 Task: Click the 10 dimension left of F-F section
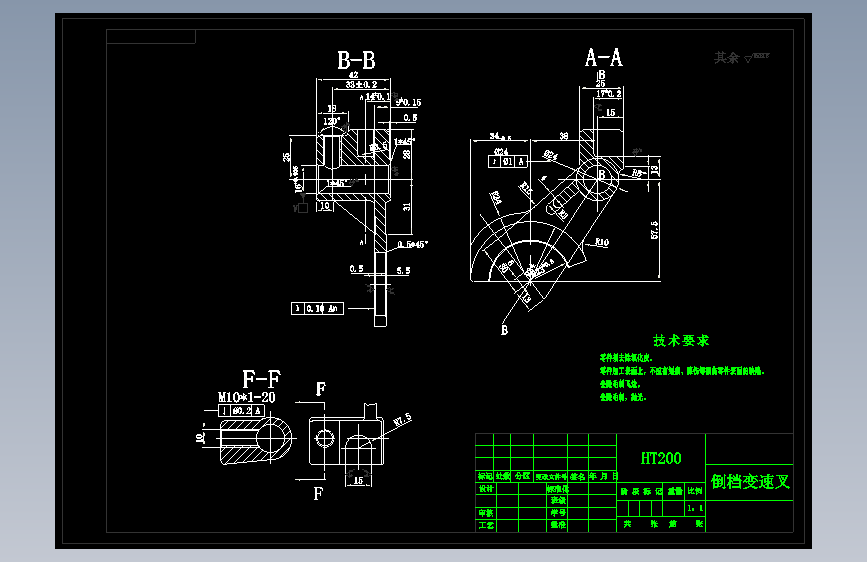(x=200, y=438)
